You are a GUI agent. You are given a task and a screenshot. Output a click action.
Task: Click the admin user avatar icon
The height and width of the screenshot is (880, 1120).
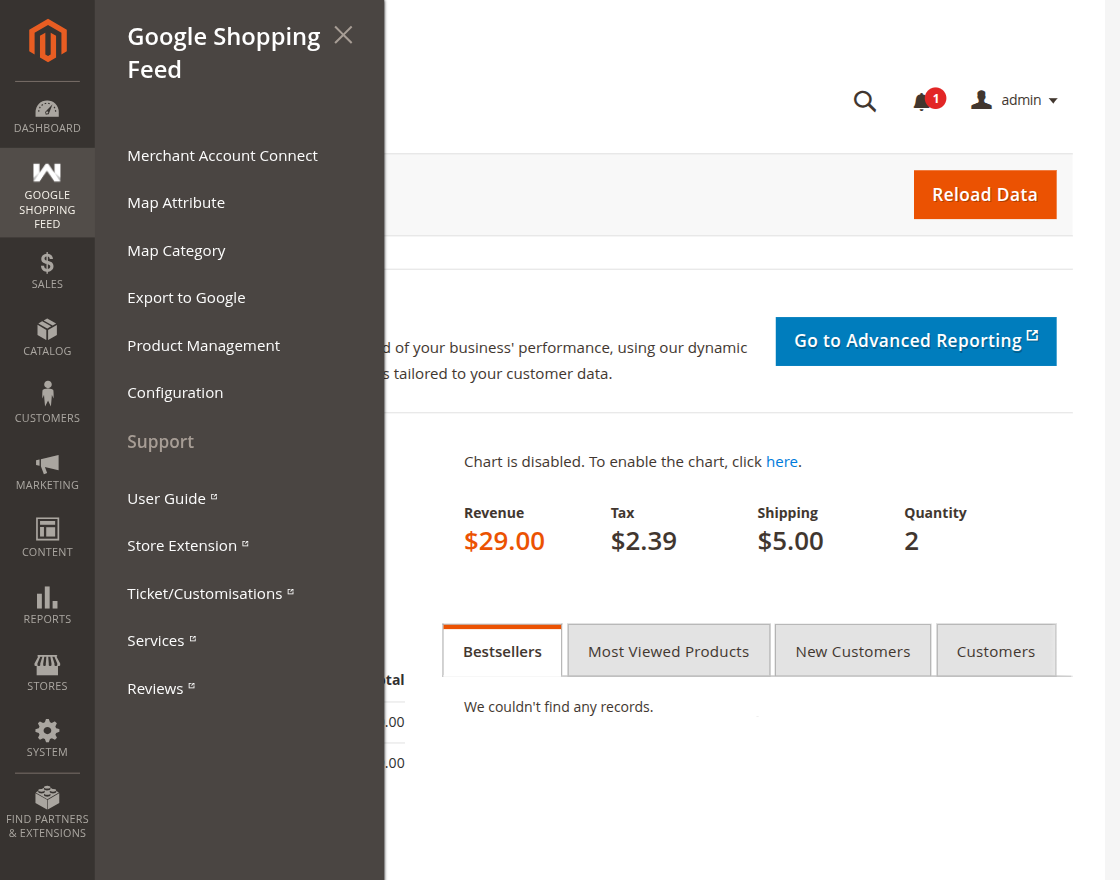[981, 99]
